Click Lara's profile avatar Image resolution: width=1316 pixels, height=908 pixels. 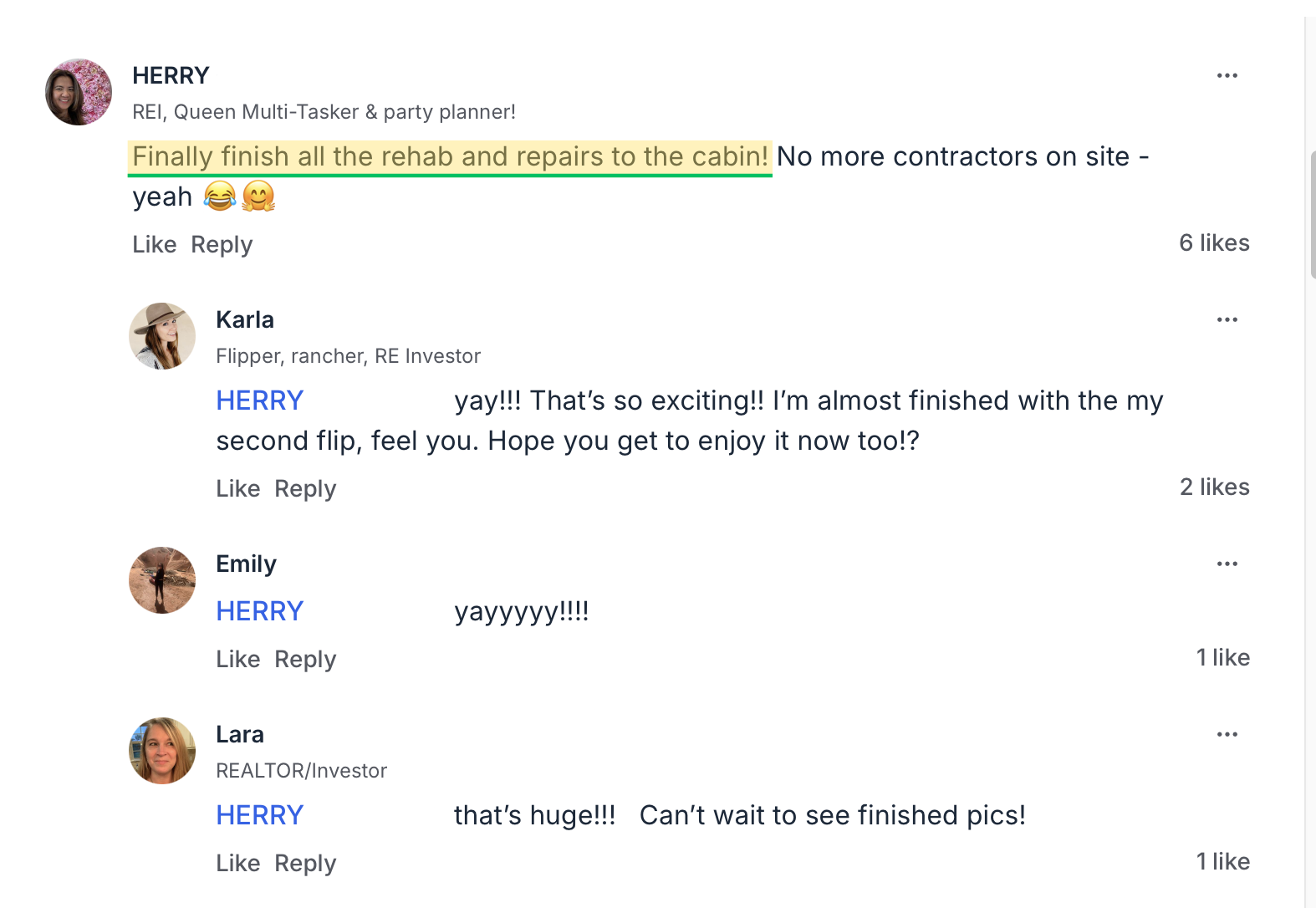(162, 751)
